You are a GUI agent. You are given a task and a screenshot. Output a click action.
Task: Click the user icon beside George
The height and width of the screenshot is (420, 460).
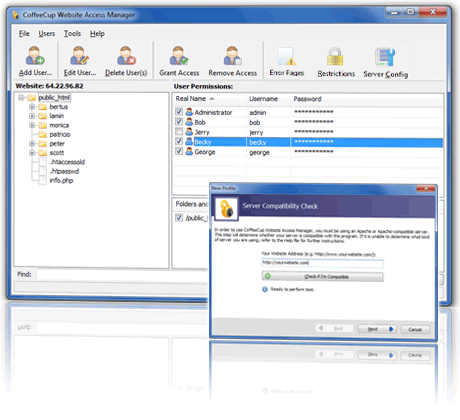coord(189,151)
